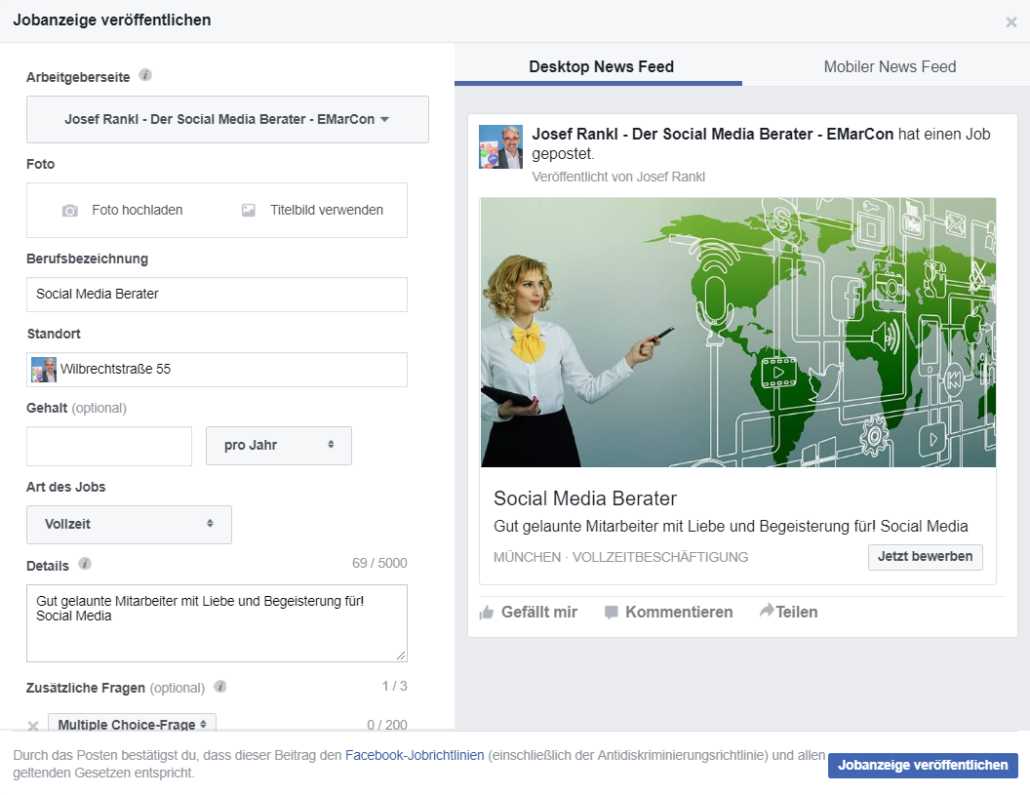Open the Multiple Choice-Frage question type dropdown

(x=132, y=723)
